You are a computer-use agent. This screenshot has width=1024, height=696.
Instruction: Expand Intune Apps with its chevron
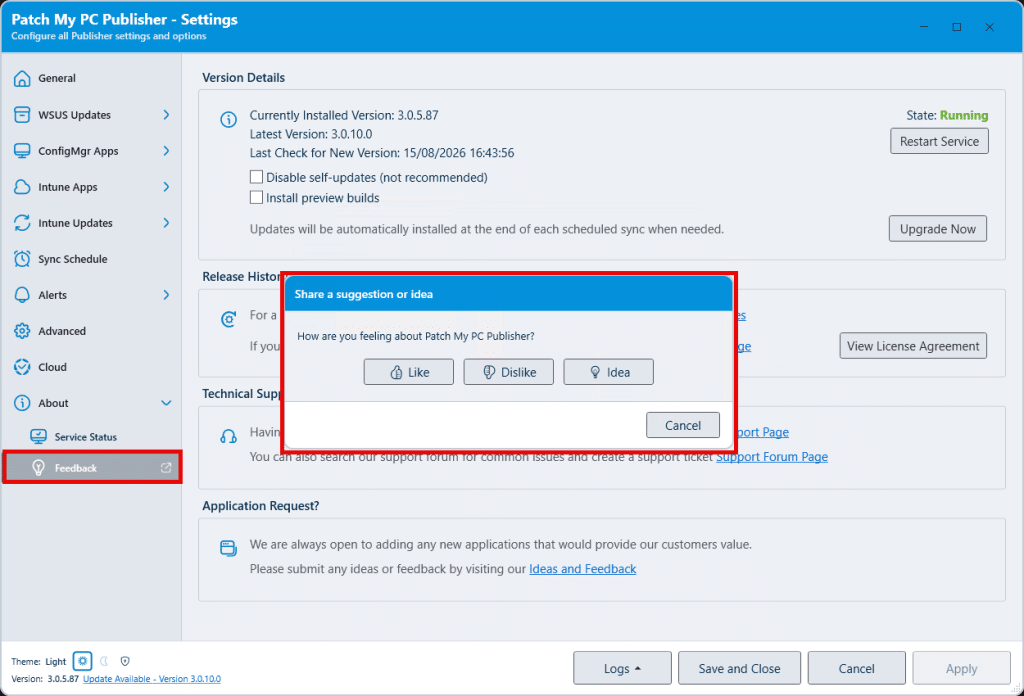[x=166, y=187]
